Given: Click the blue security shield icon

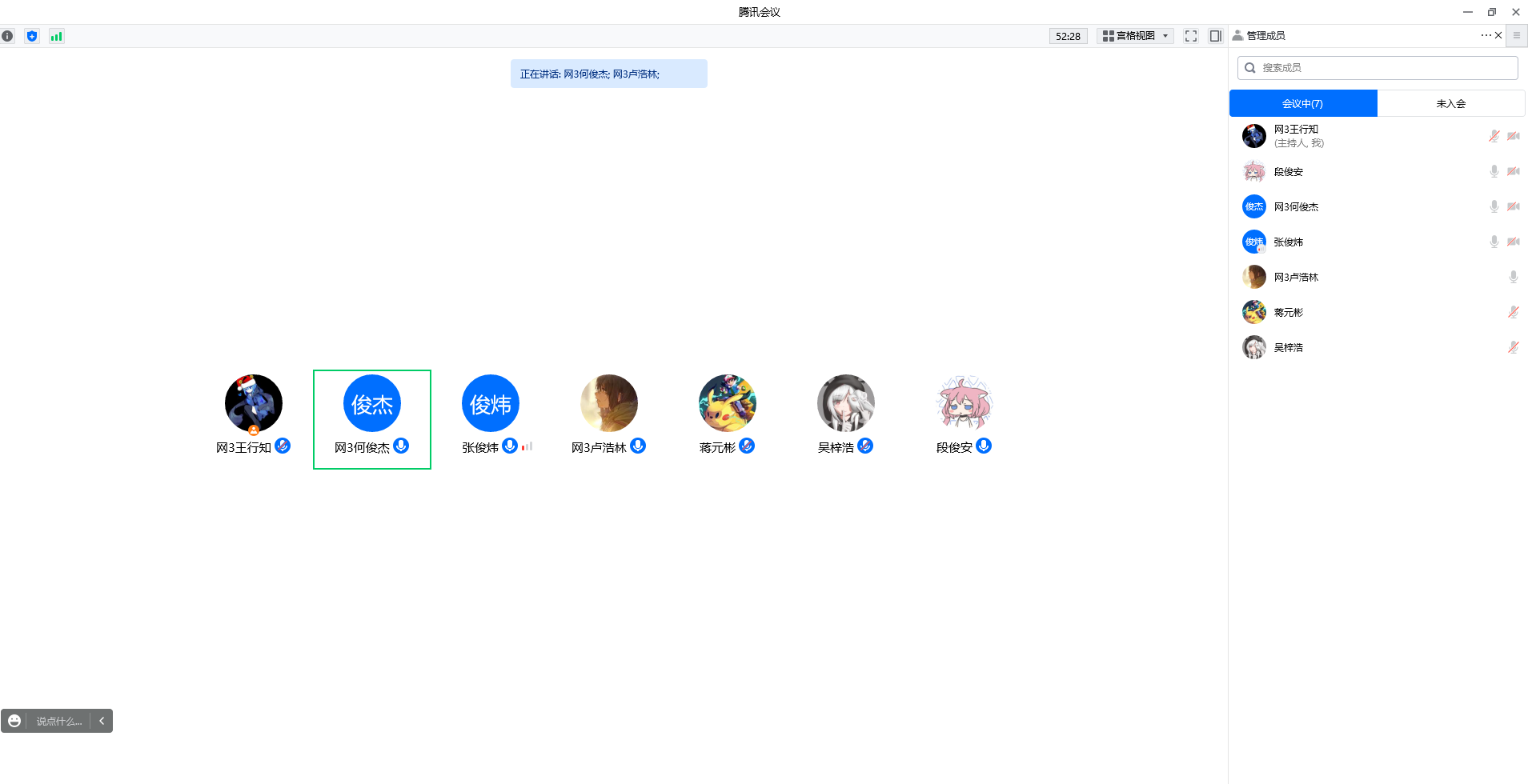Looking at the screenshot, I should pyautogui.click(x=32, y=36).
